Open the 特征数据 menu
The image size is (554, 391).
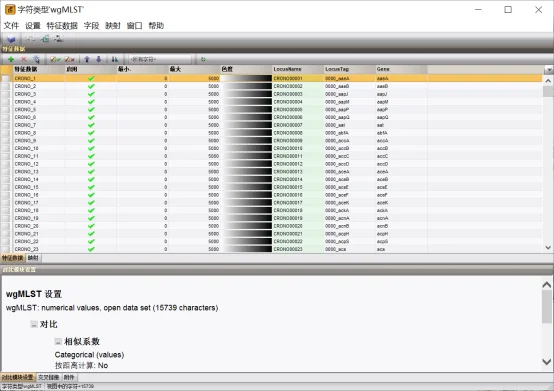[x=62, y=26]
